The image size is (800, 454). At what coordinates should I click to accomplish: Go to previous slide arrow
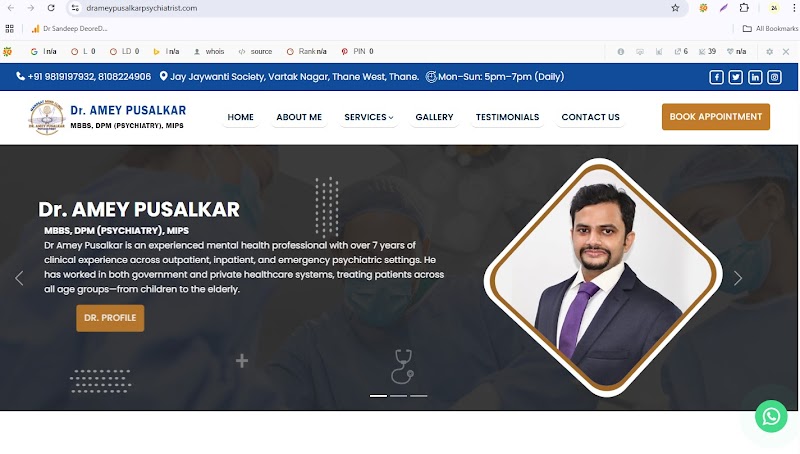[19, 278]
